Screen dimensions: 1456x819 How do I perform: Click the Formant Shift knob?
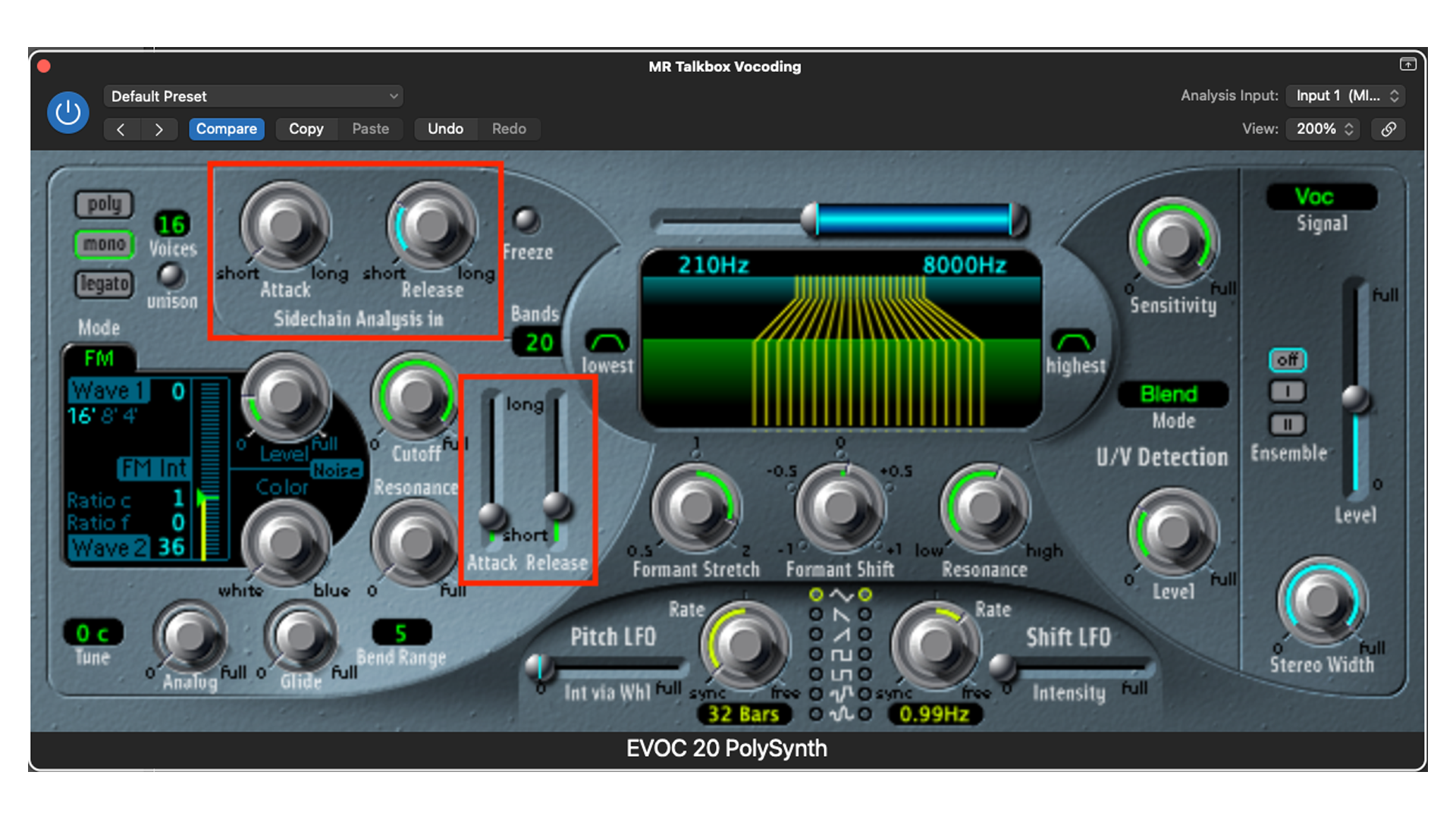click(x=839, y=508)
